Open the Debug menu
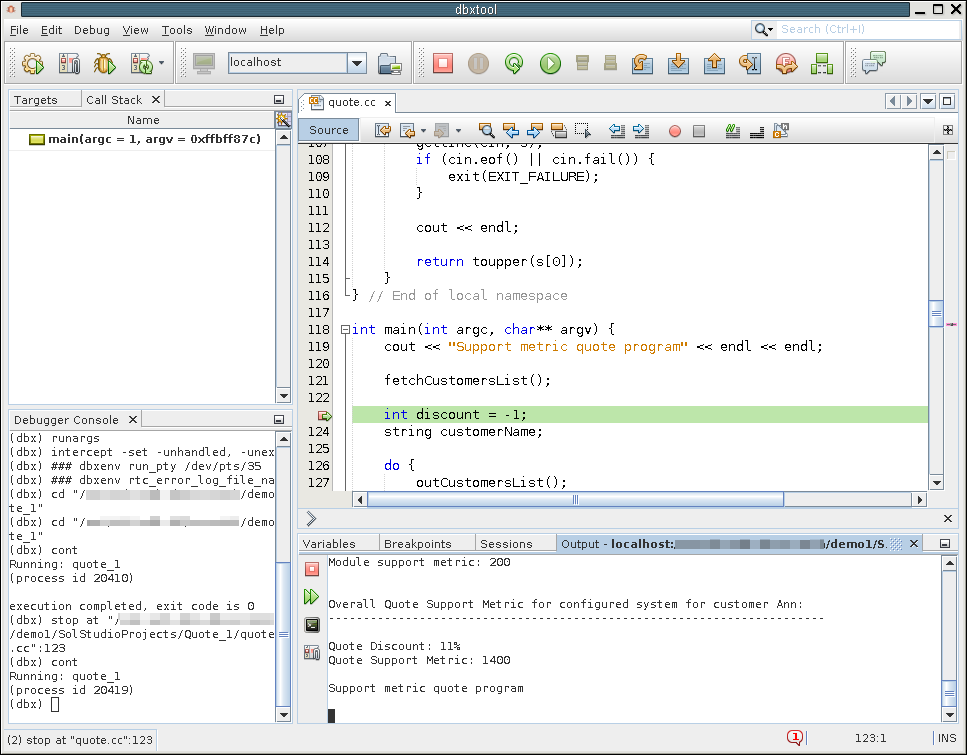Screen dimensions: 967x755 92,30
